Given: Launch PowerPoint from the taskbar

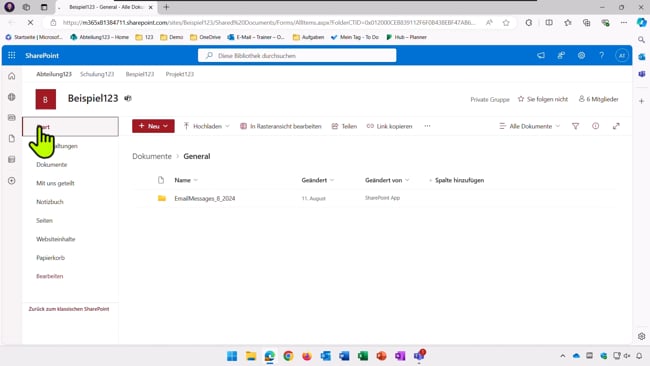Looking at the screenshot, I should click(381, 356).
